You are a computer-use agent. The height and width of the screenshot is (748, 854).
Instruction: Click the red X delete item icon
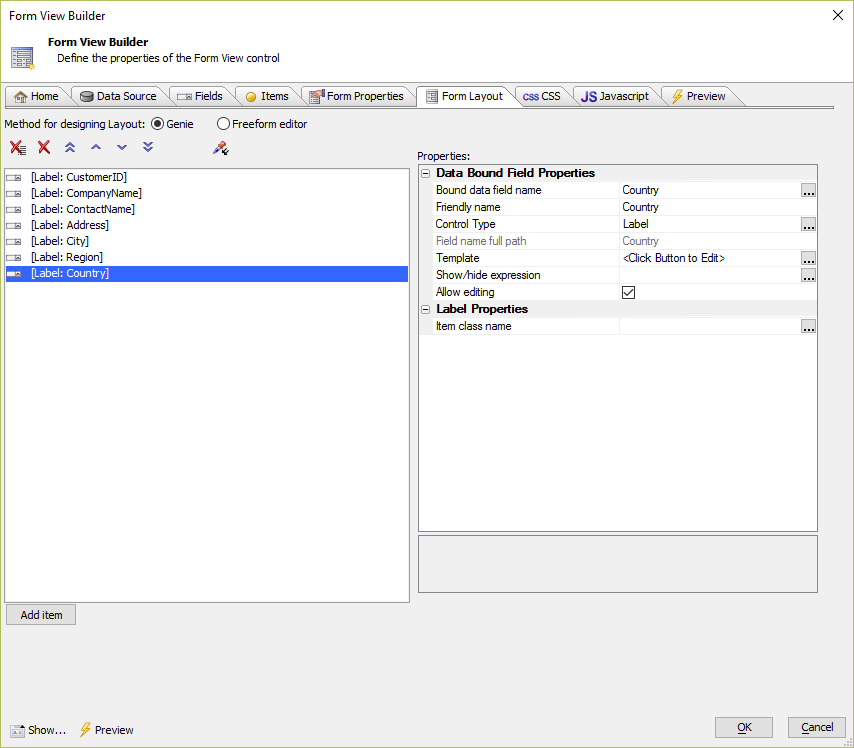pos(44,147)
